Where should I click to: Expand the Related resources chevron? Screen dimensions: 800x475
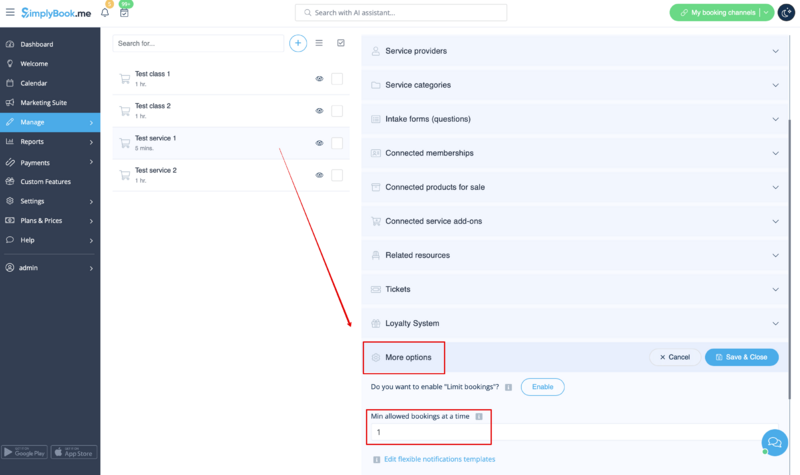pos(776,255)
